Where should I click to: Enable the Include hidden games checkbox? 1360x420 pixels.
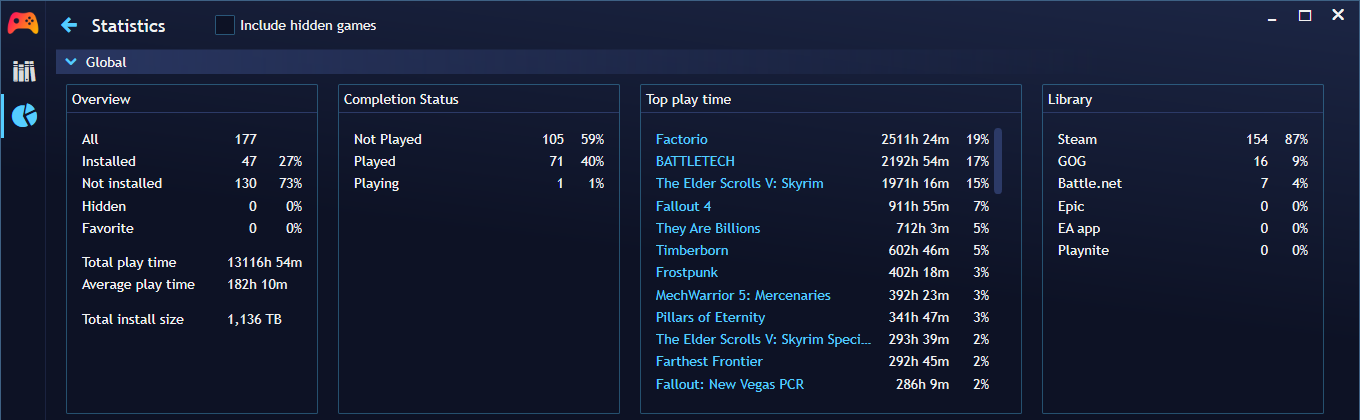click(x=225, y=25)
